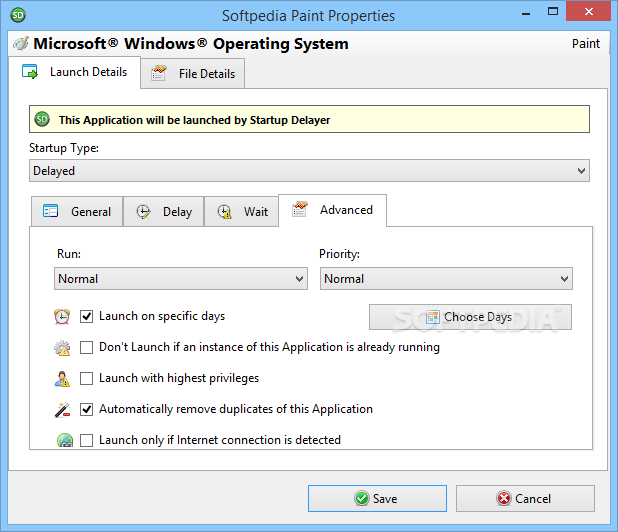
Task: Open the Wait sub-tab
Action: pyautogui.click(x=241, y=212)
